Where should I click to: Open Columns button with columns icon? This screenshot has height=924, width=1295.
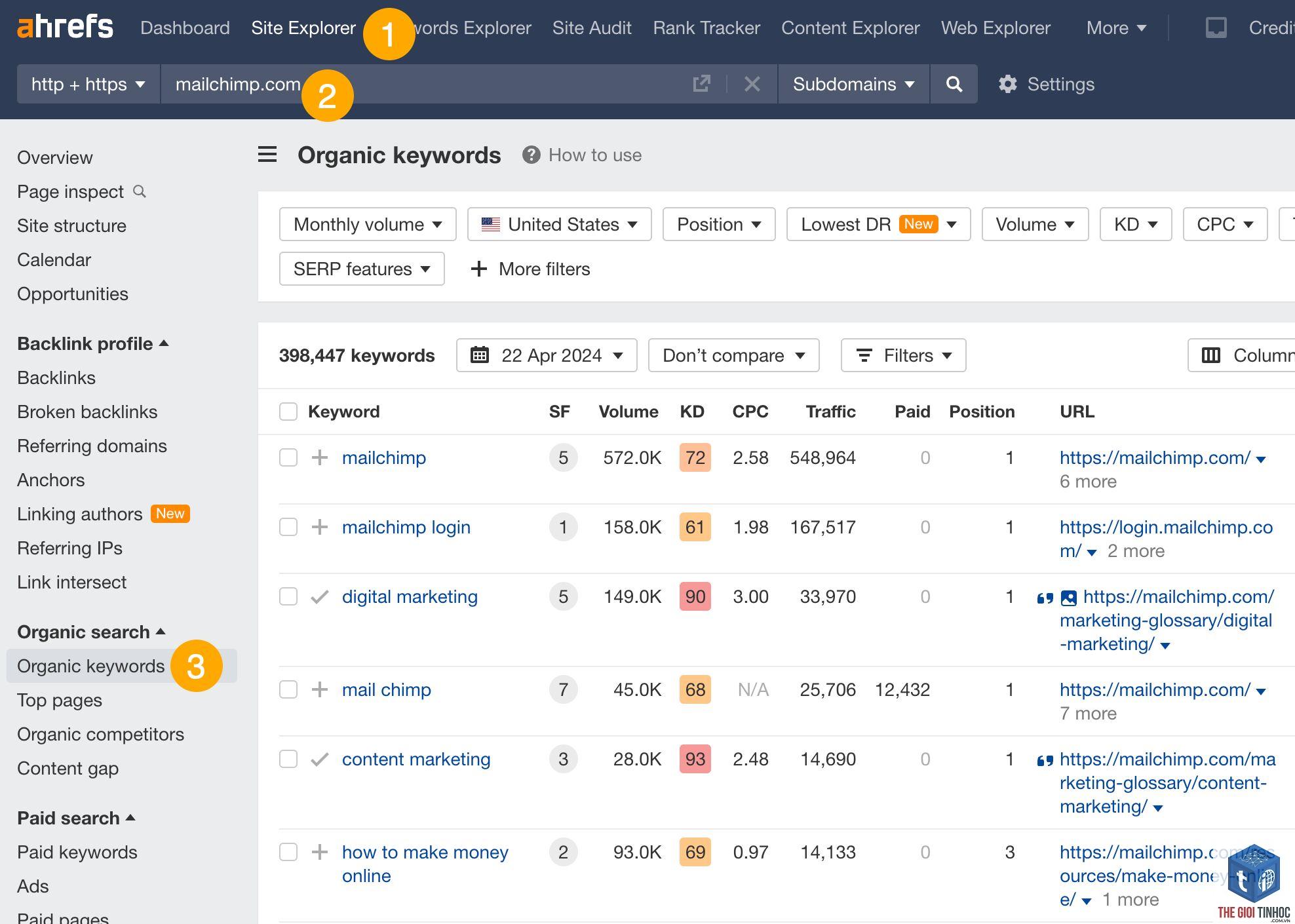click(1241, 355)
